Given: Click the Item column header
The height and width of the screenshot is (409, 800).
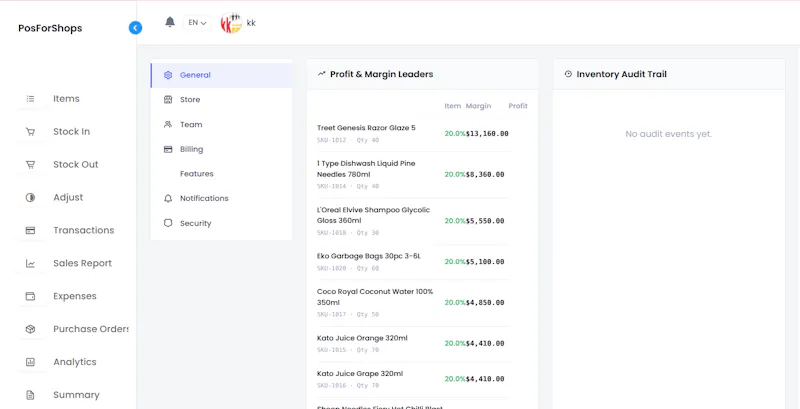Looking at the screenshot, I should pyautogui.click(x=453, y=106).
